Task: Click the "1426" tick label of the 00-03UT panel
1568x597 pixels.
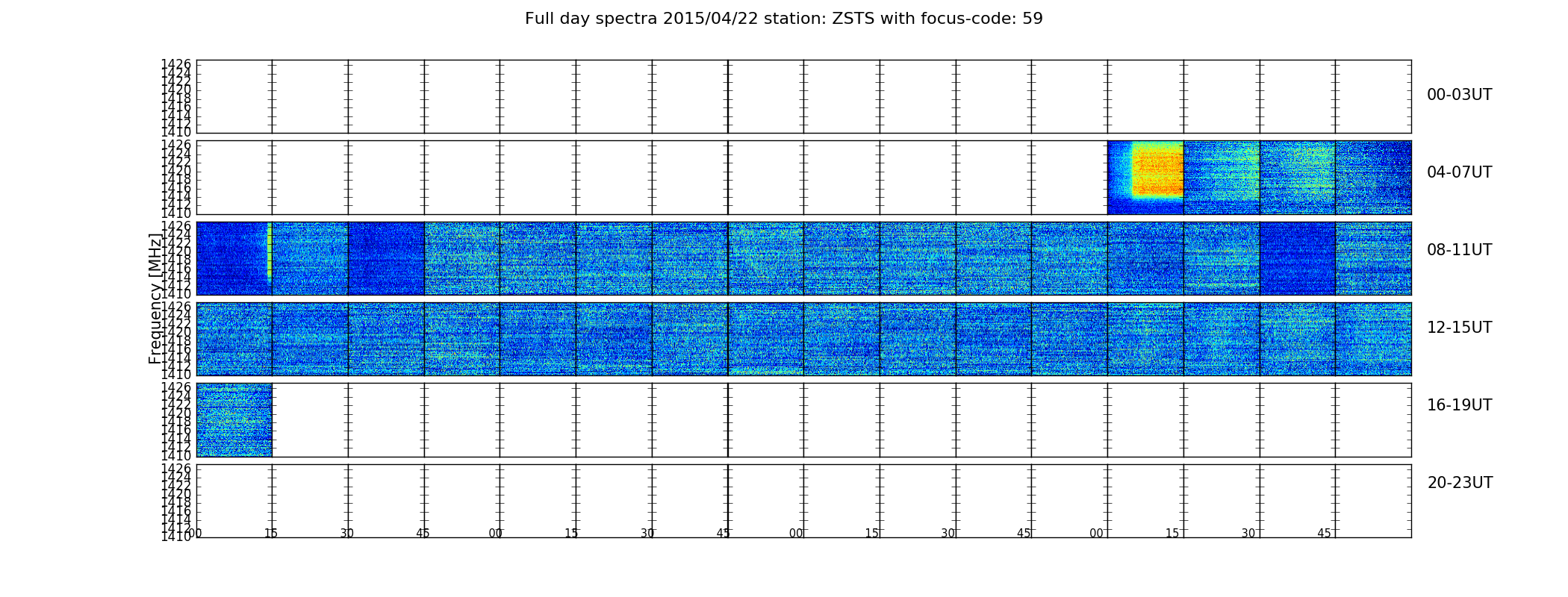Action: [176, 65]
